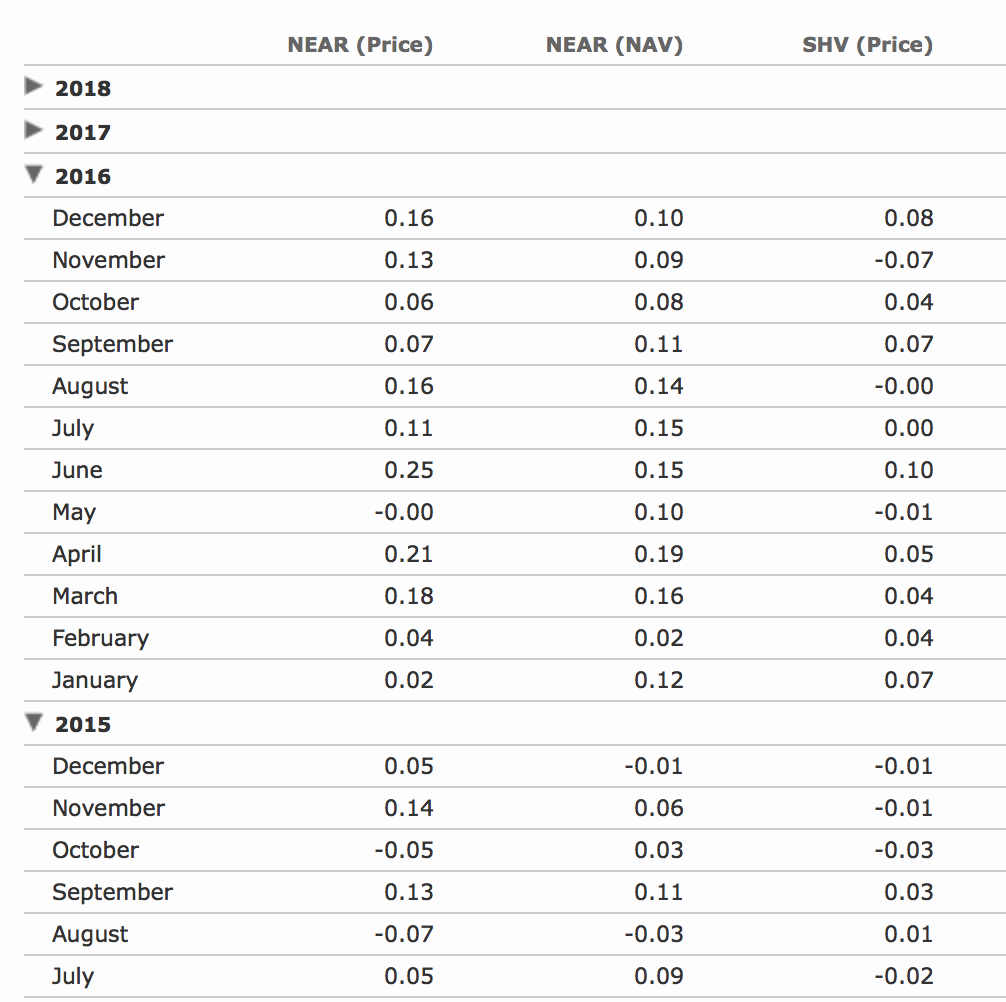Click the June 2016 row label

[77, 470]
